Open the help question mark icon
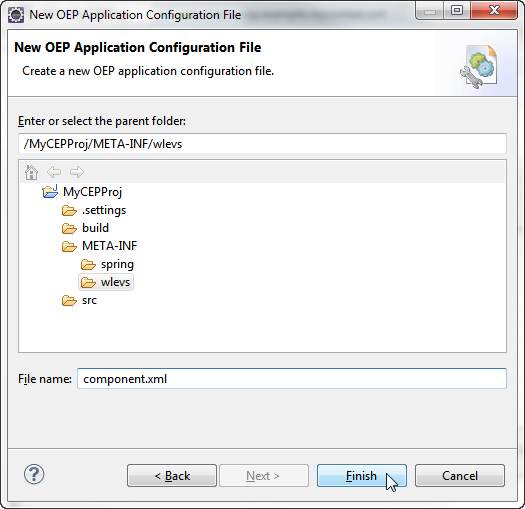Image resolution: width=525 pixels, height=509 pixels. pyautogui.click(x=34, y=474)
